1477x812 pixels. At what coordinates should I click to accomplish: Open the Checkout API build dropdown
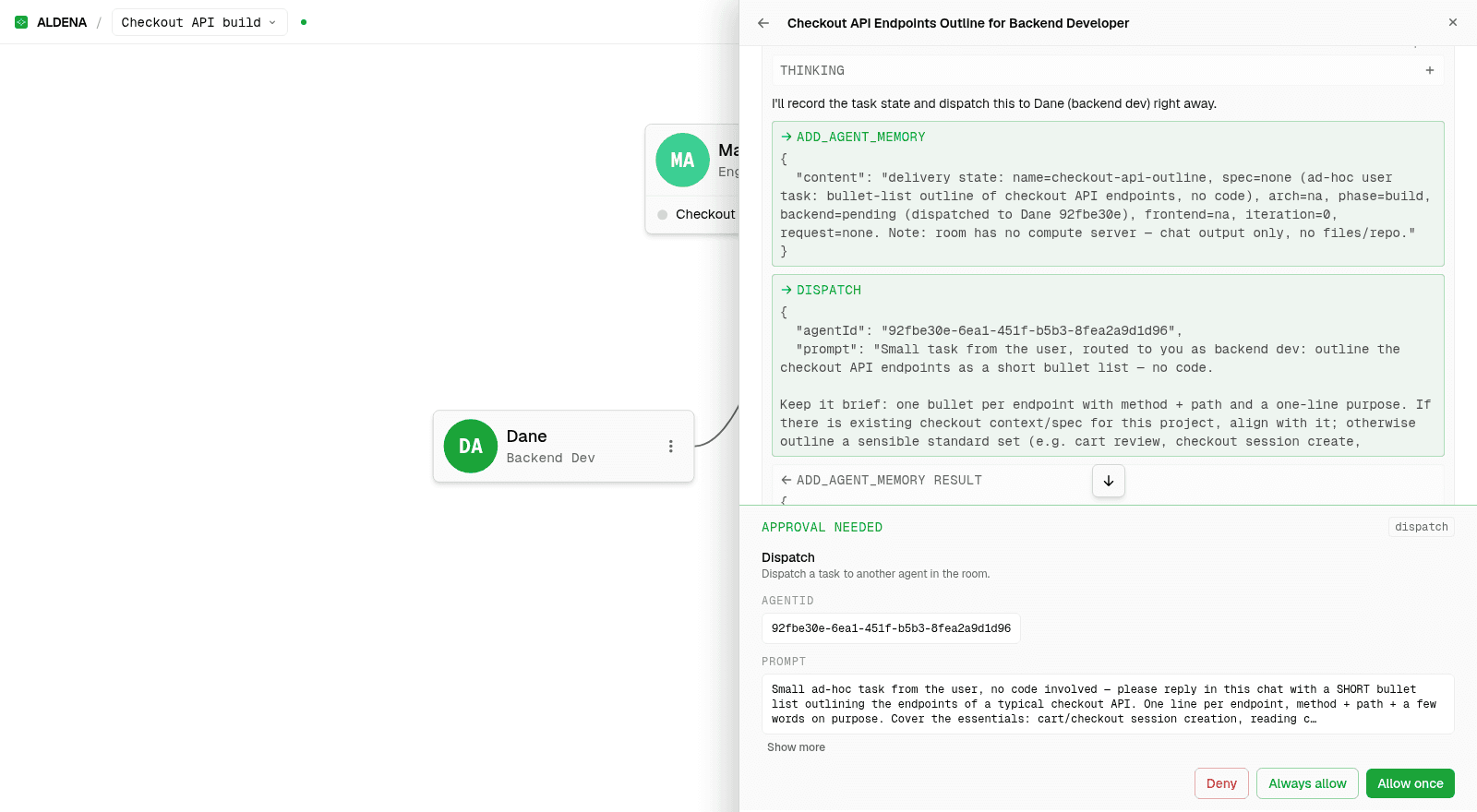point(199,22)
